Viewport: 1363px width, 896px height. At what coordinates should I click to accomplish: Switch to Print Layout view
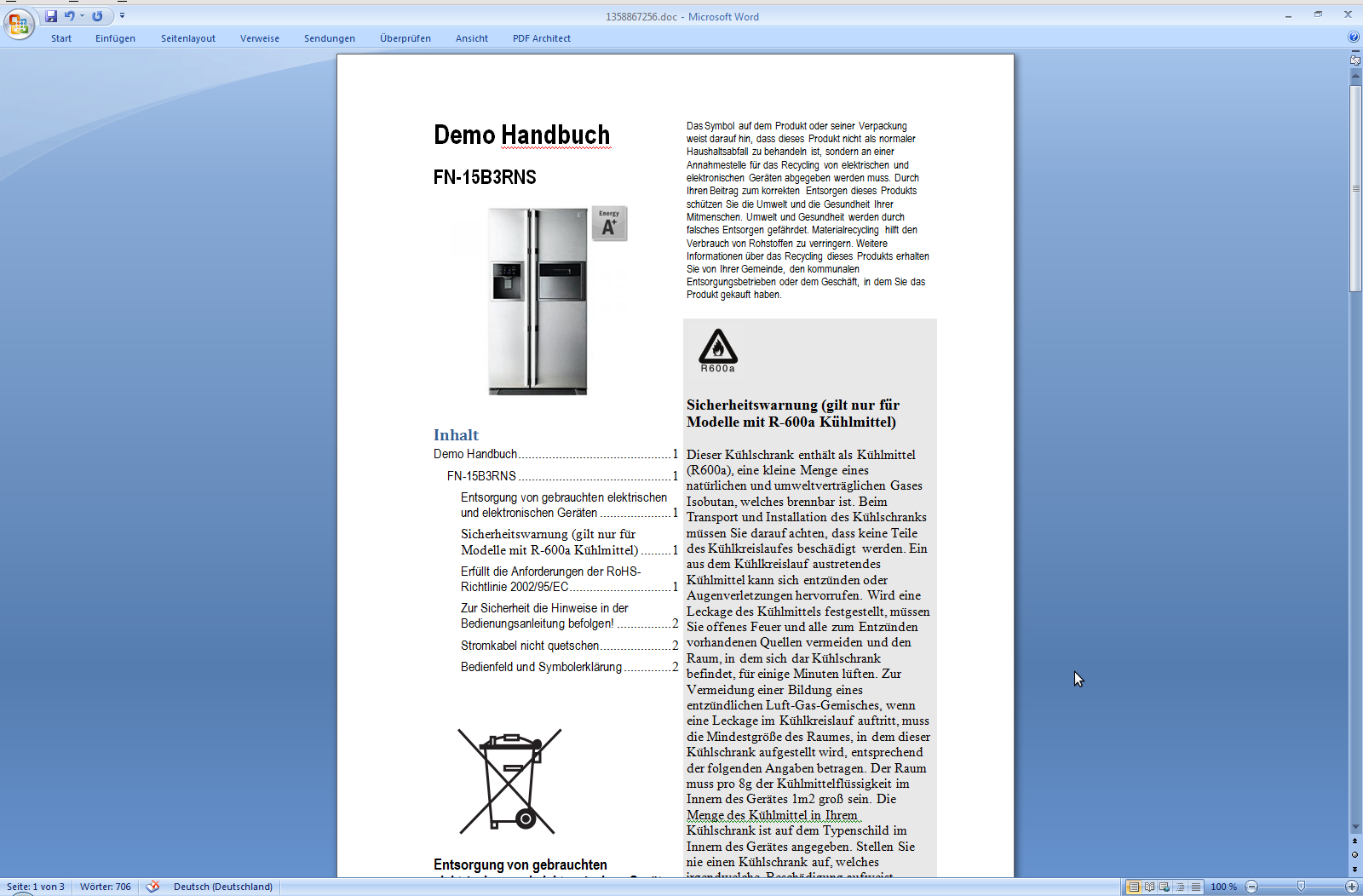(x=1133, y=887)
